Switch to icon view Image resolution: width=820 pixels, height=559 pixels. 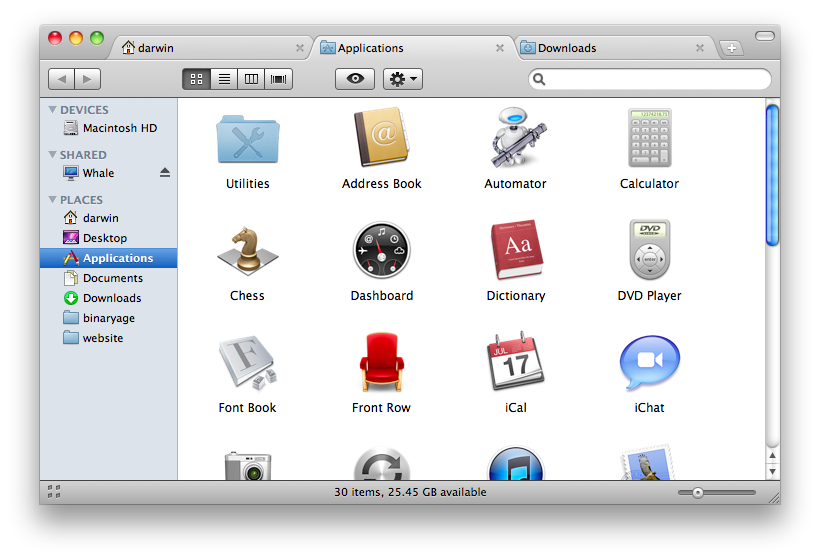(x=197, y=79)
